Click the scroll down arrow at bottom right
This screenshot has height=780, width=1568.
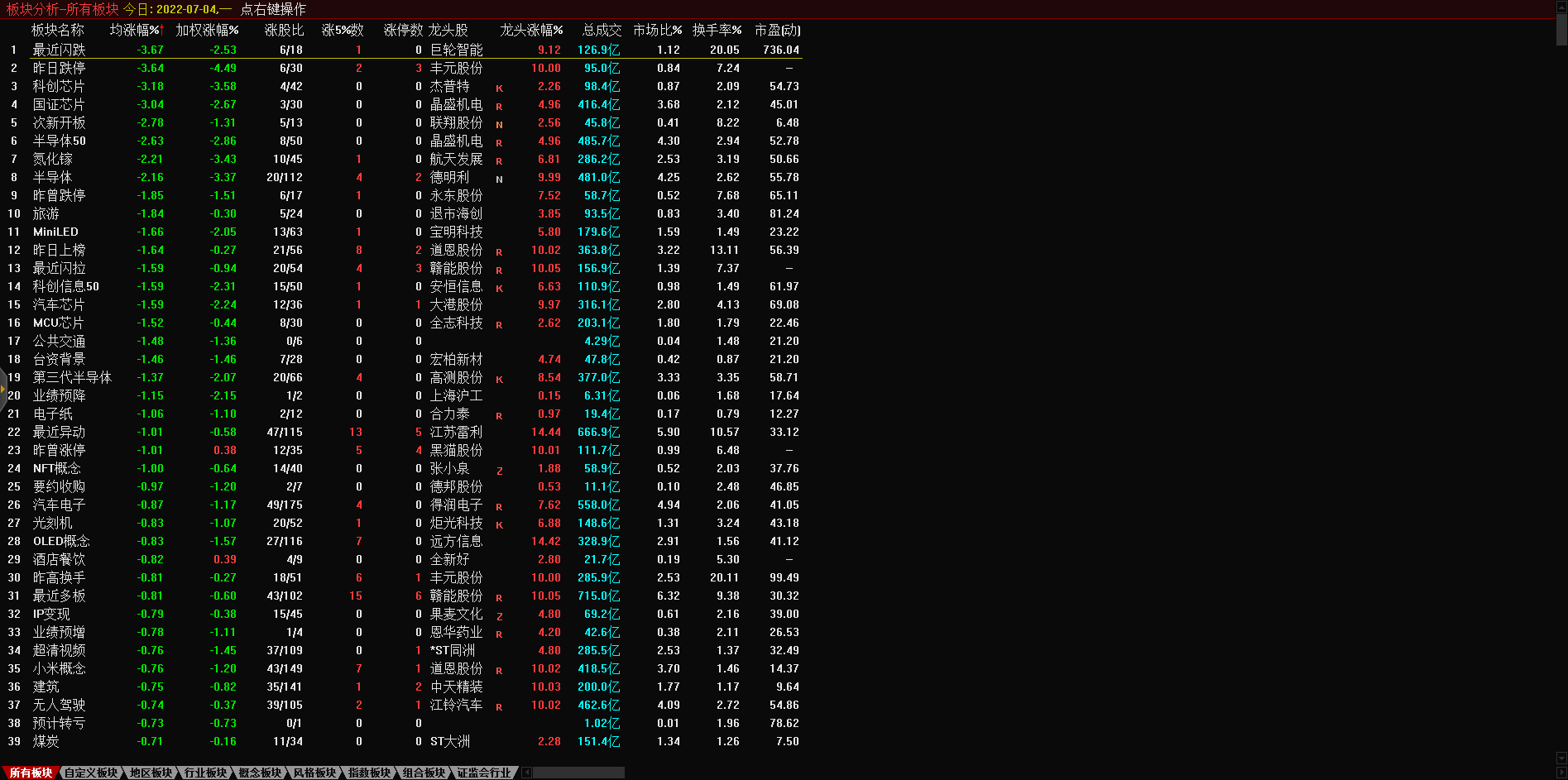[x=1561, y=758]
